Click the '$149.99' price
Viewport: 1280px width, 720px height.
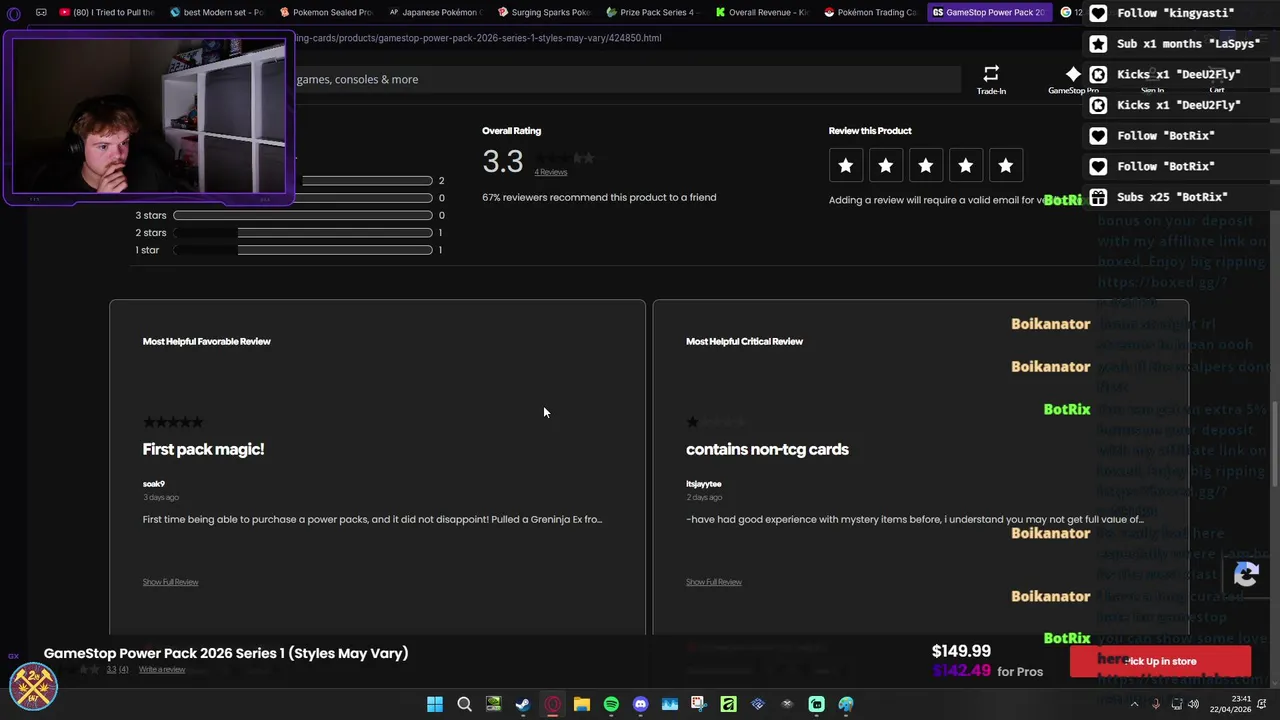(961, 651)
